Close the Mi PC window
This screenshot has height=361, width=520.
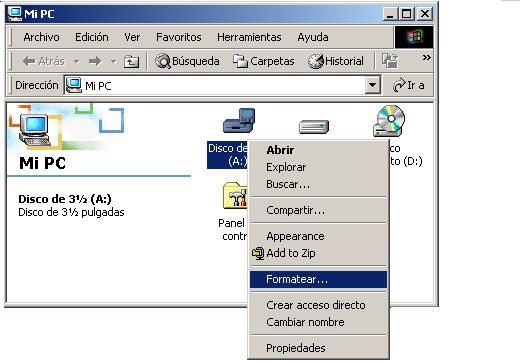click(425, 14)
